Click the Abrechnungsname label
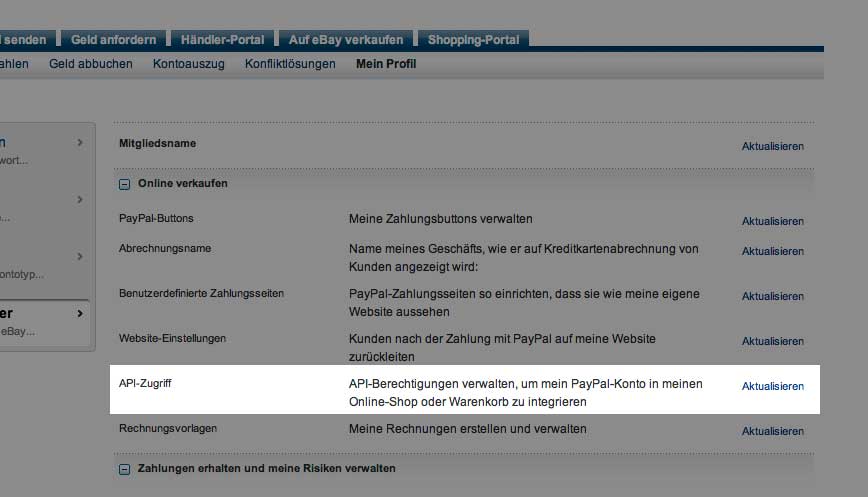 point(165,248)
